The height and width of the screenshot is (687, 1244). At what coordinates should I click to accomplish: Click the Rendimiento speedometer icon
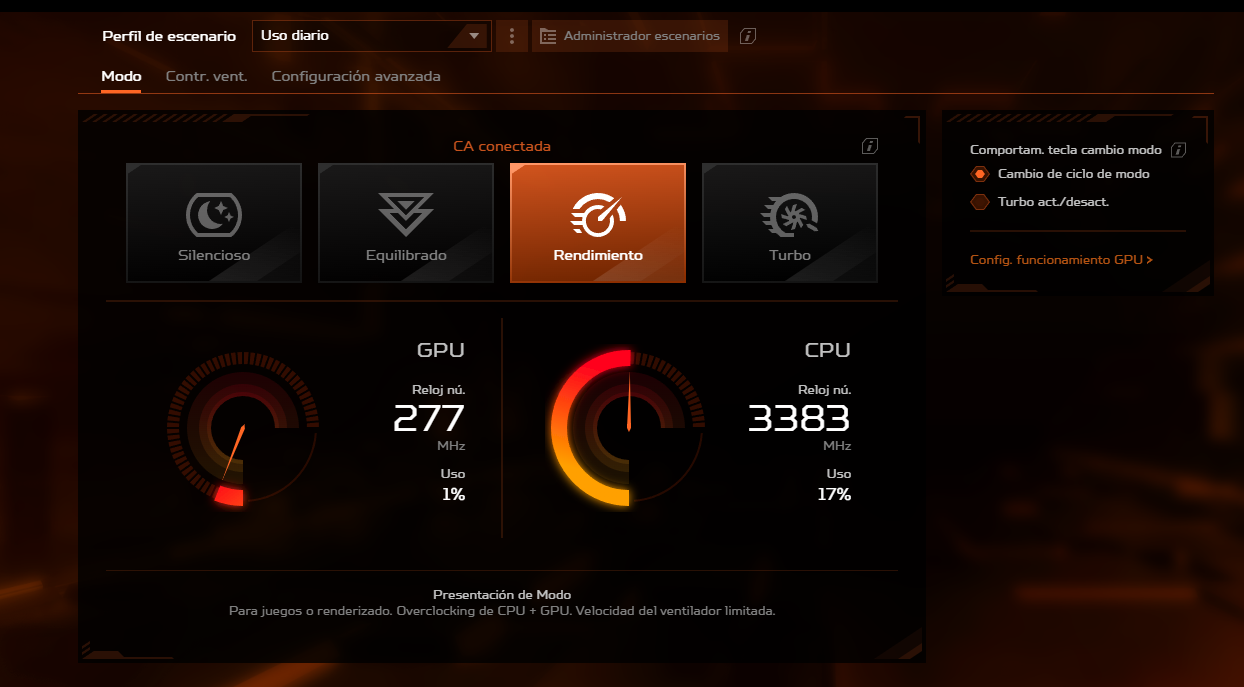[x=598, y=214]
